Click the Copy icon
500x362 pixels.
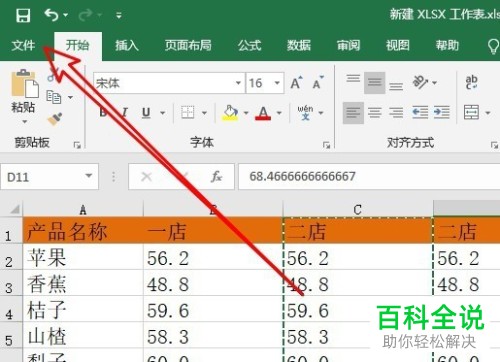coord(54,97)
